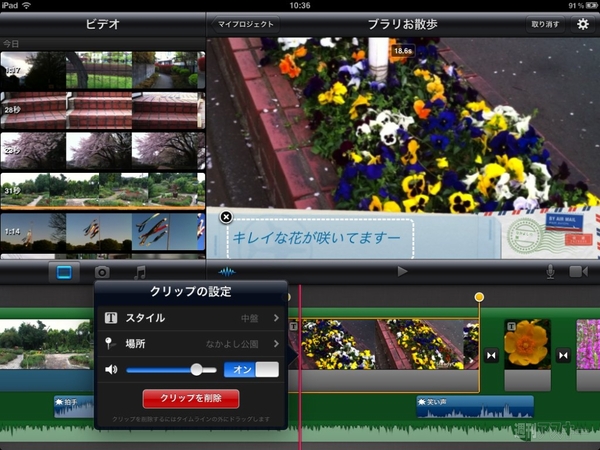This screenshot has width=600, height=450.
Task: Click the title icon on the pansy clip
Action: (x=293, y=326)
